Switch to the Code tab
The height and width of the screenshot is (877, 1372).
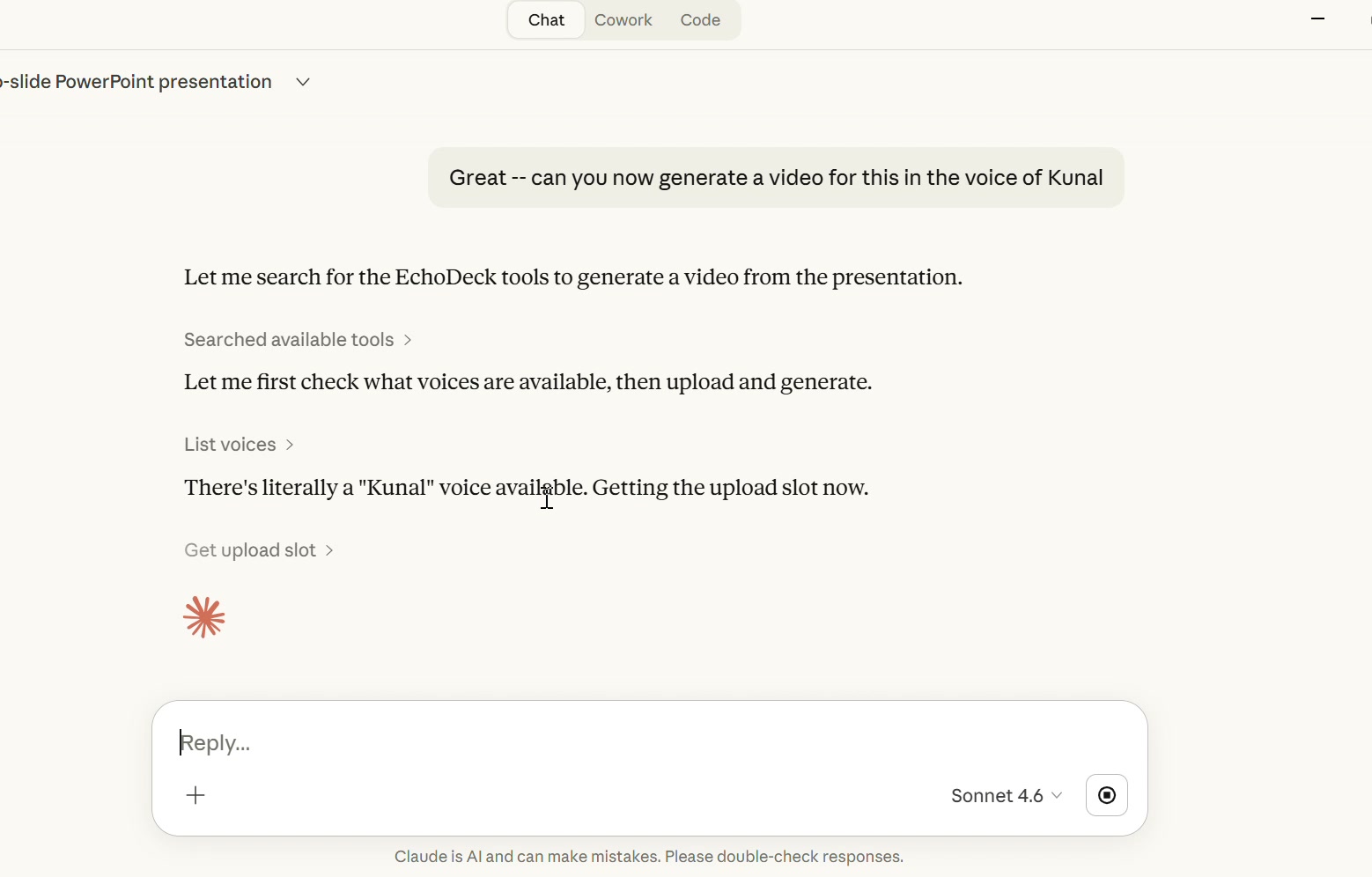point(699,19)
